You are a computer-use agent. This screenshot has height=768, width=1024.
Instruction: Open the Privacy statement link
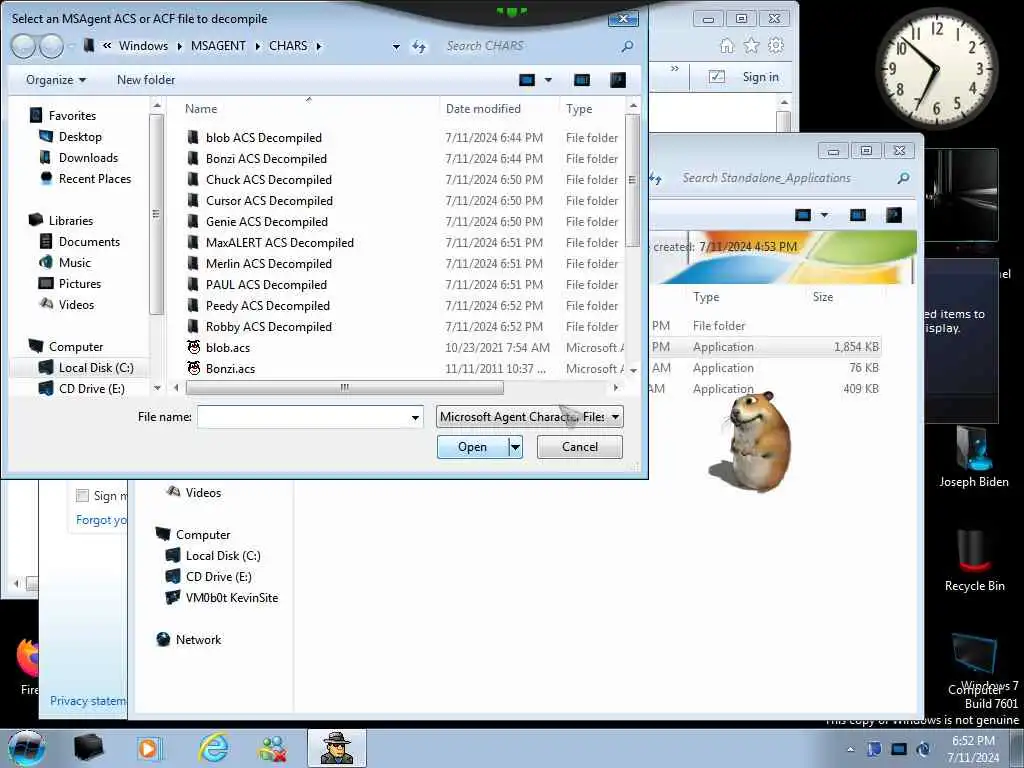[88, 701]
